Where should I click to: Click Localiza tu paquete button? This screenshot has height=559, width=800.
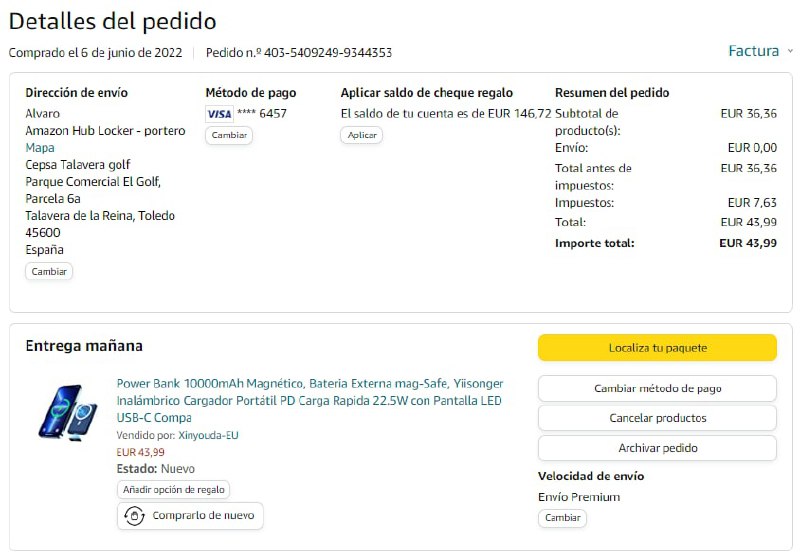pos(657,348)
